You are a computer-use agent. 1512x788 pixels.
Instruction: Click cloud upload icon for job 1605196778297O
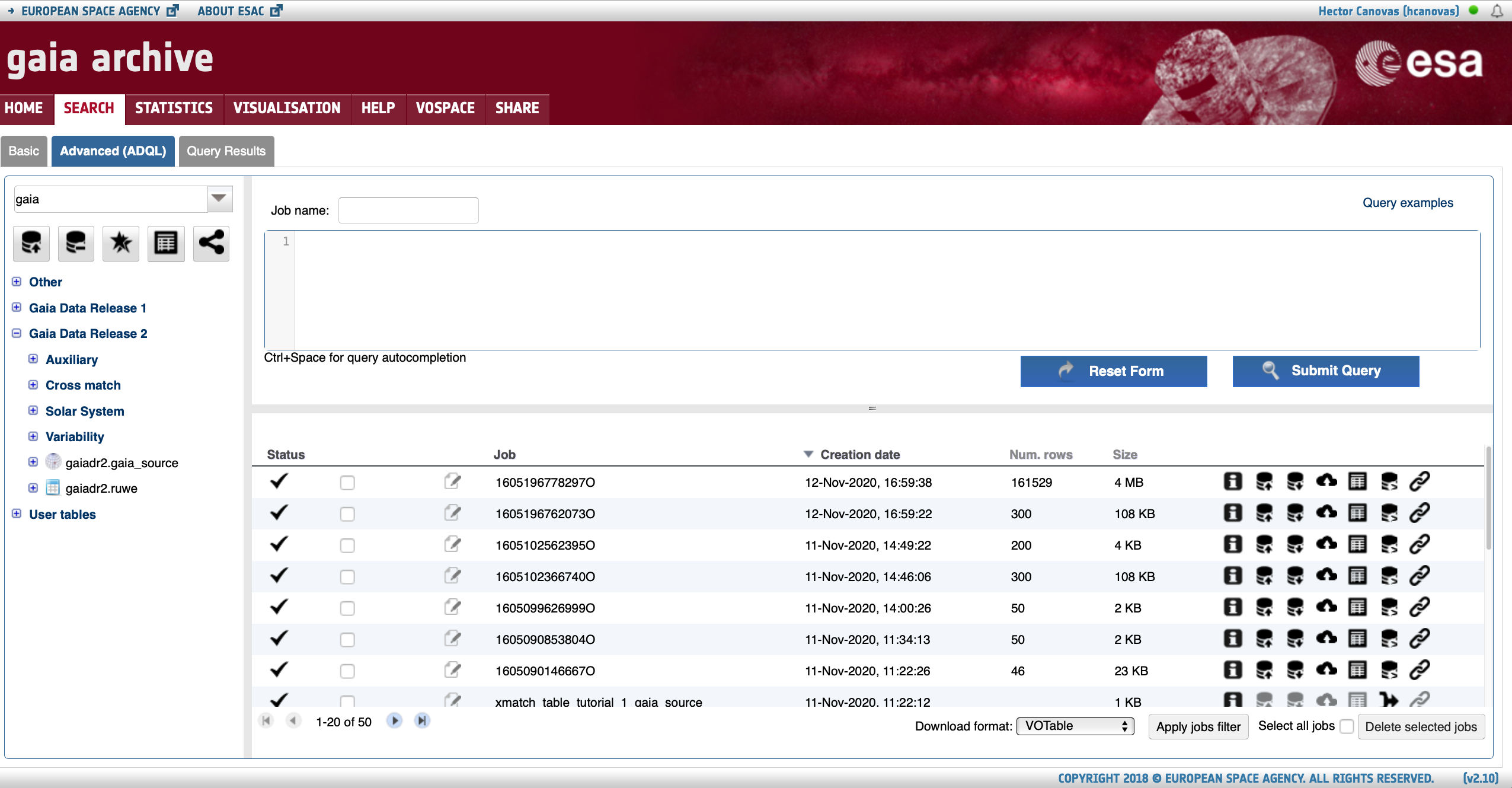coord(1326,480)
